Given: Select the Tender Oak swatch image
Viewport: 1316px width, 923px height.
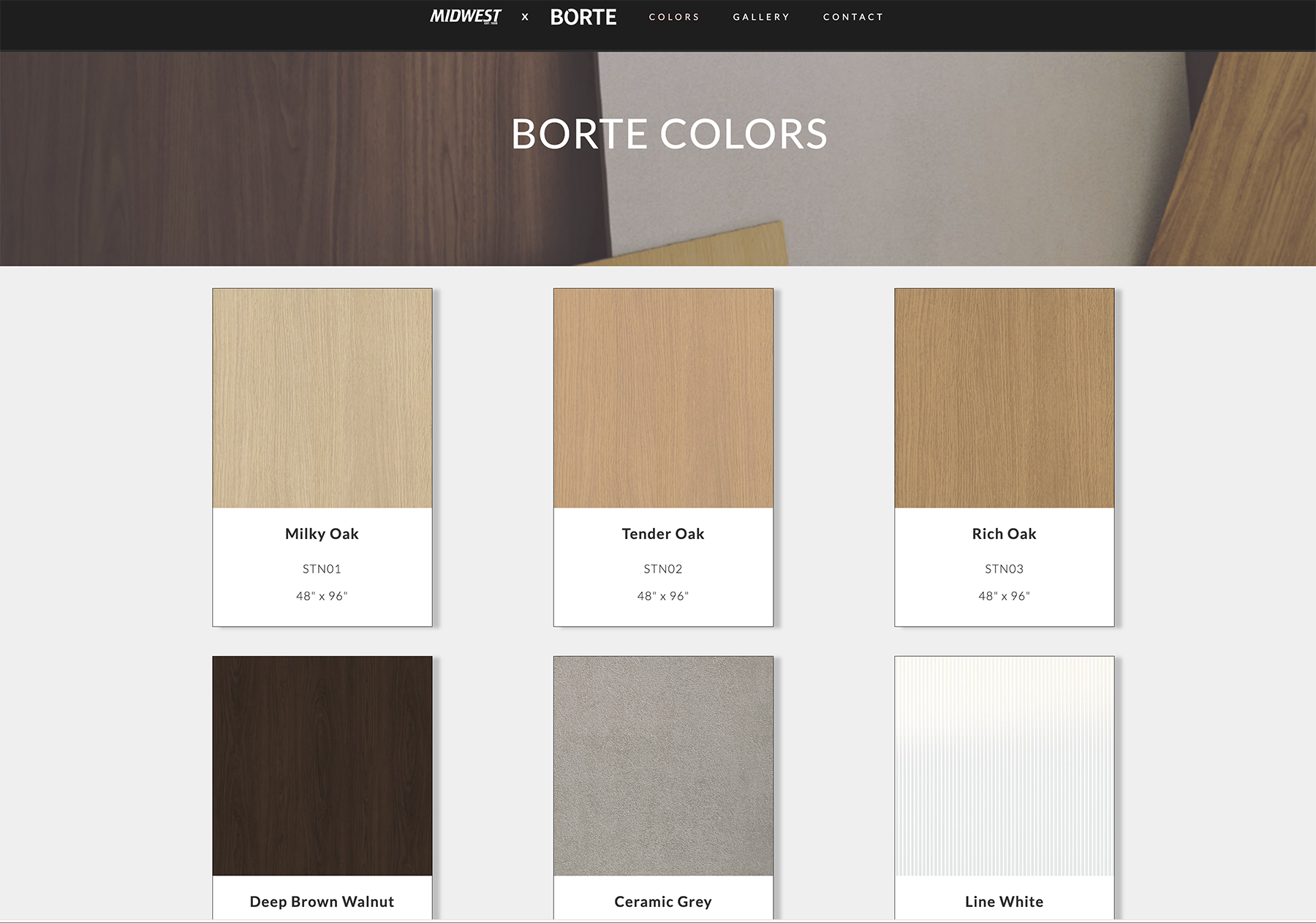Looking at the screenshot, I should pos(663,398).
